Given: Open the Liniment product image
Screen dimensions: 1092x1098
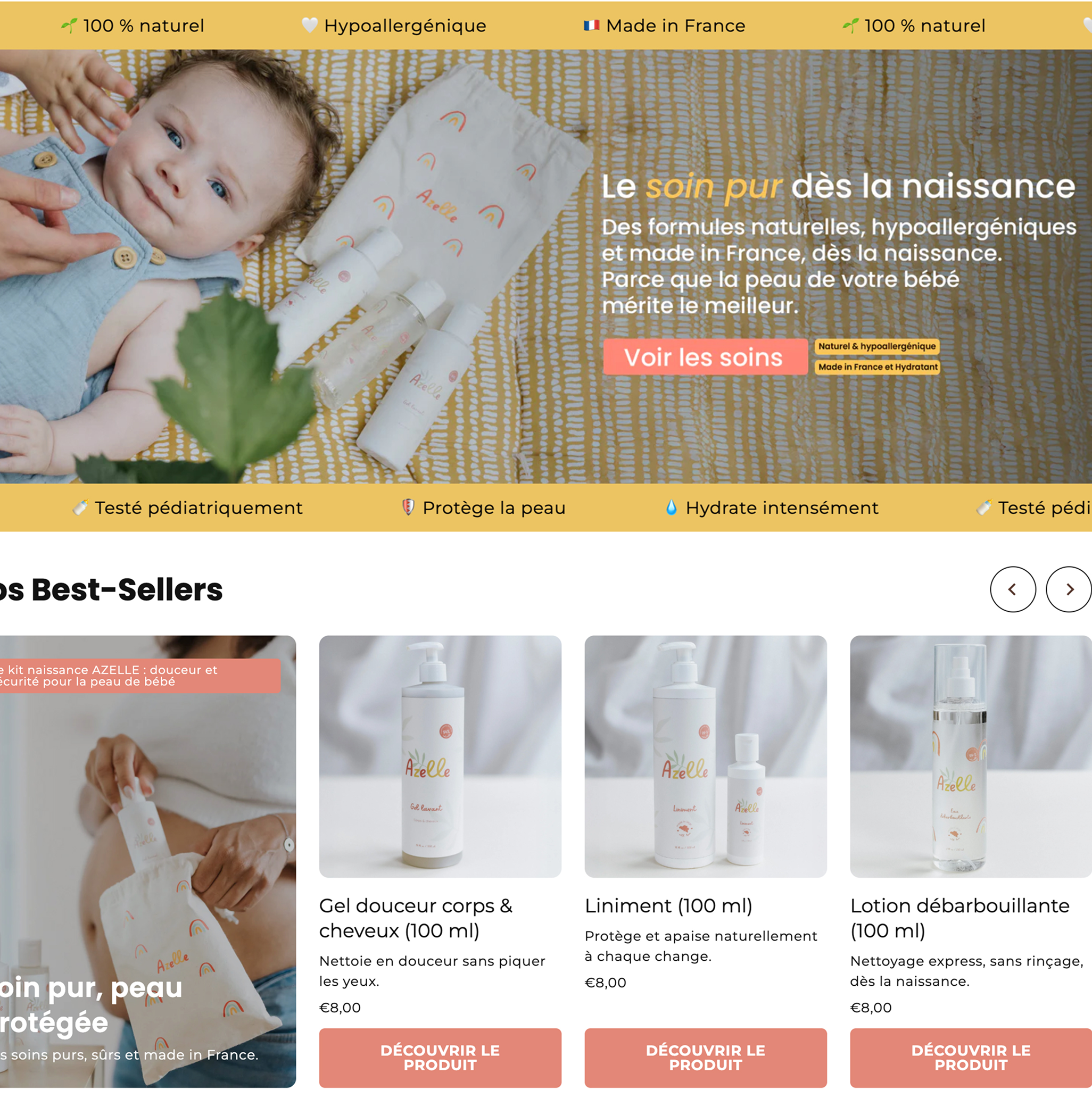Looking at the screenshot, I should [706, 756].
